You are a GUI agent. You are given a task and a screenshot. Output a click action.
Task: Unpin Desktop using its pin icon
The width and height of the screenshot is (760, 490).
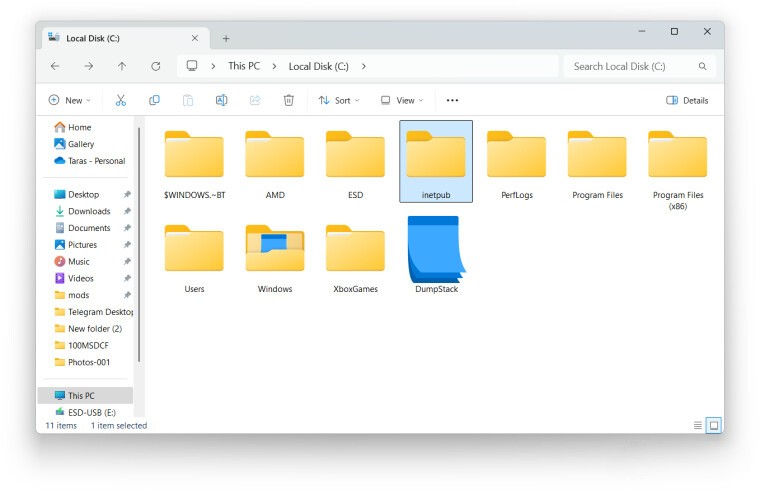pos(127,194)
